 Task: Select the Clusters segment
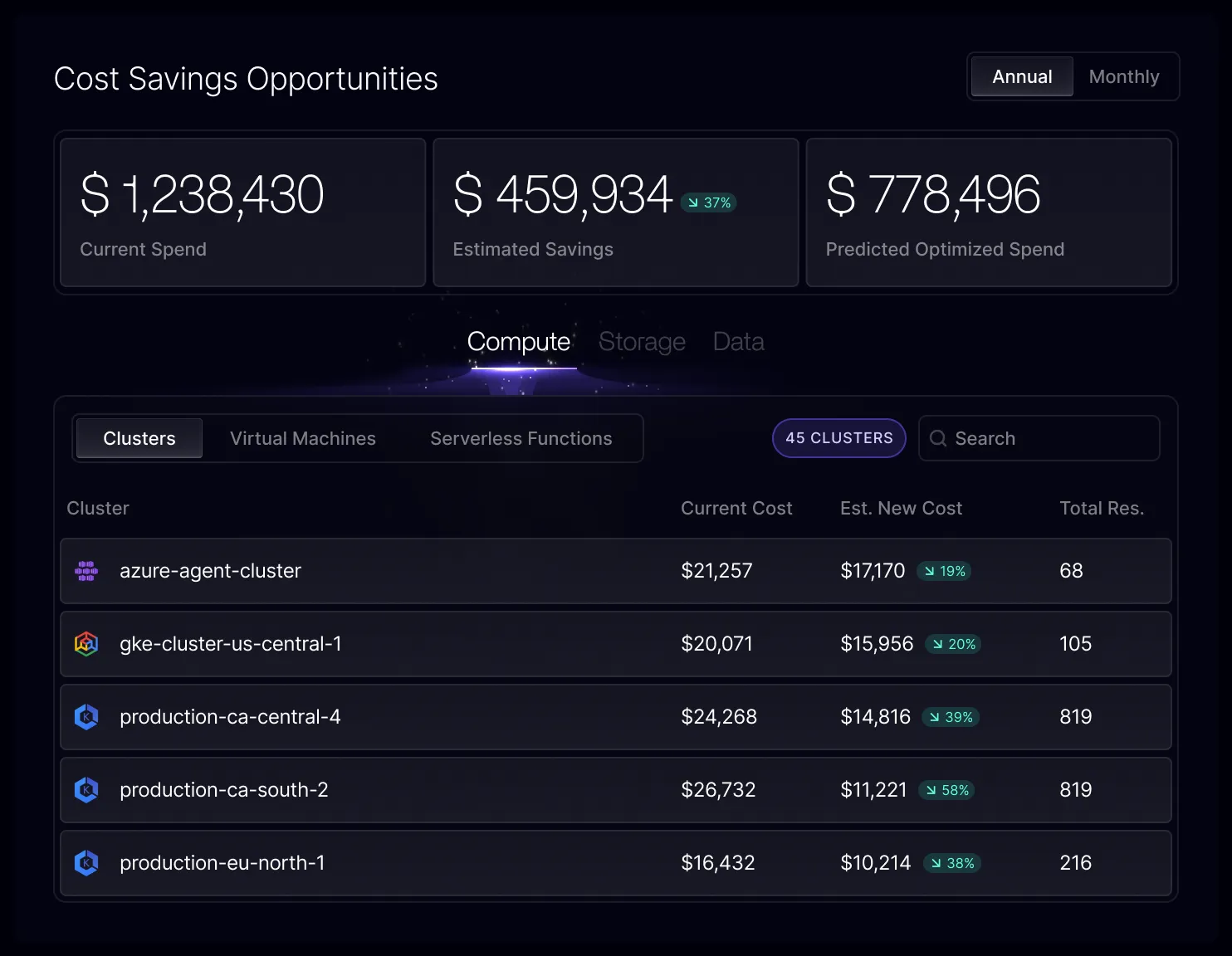pyautogui.click(x=139, y=438)
